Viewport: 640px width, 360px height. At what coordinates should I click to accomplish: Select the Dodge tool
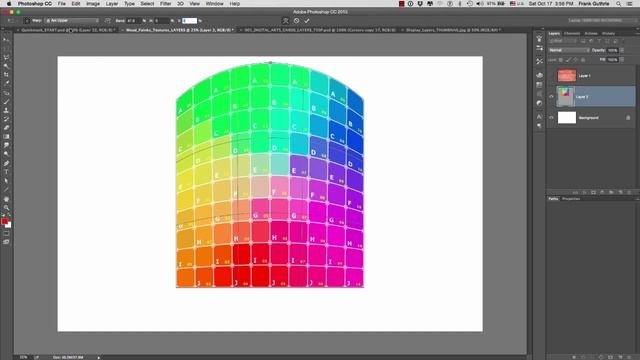point(6,154)
